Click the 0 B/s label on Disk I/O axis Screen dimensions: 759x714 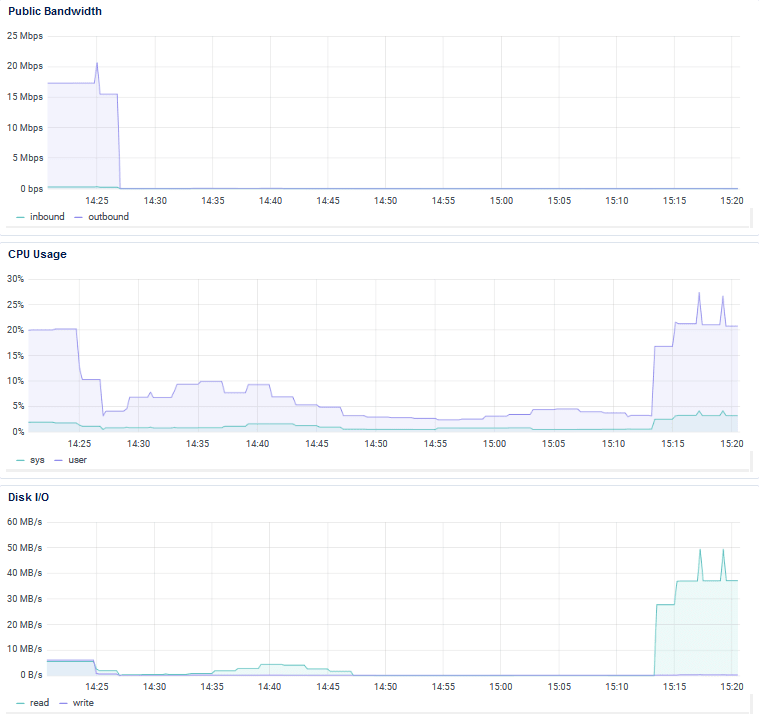pos(31,675)
